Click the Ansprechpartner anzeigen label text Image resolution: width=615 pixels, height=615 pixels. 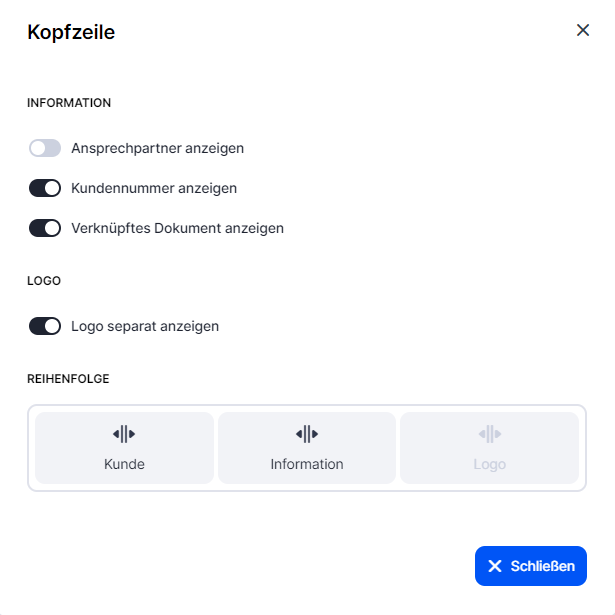(x=158, y=148)
